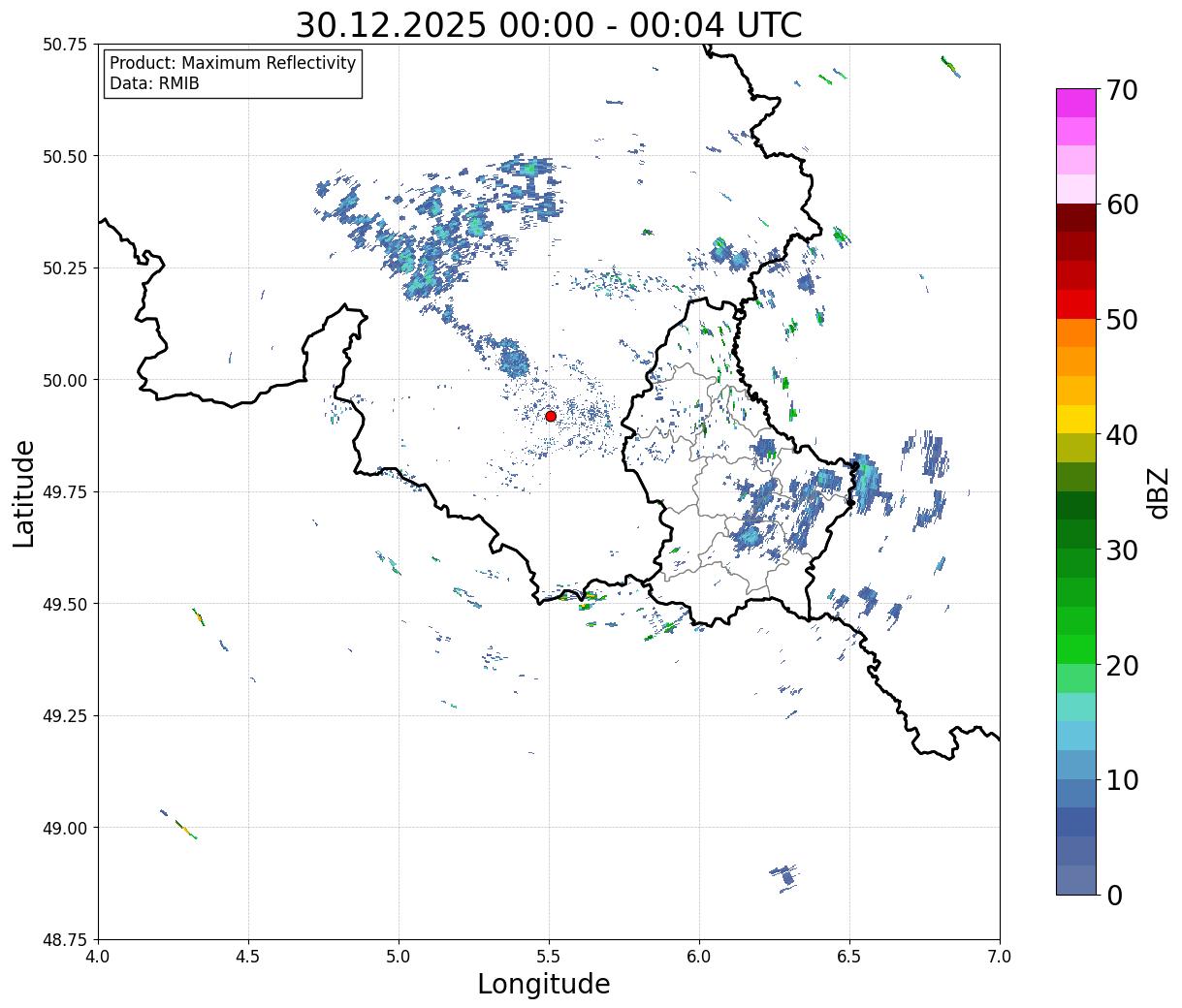Click the colorbar tick label '50'
The width and height of the screenshot is (1182, 1008).
click(1121, 320)
